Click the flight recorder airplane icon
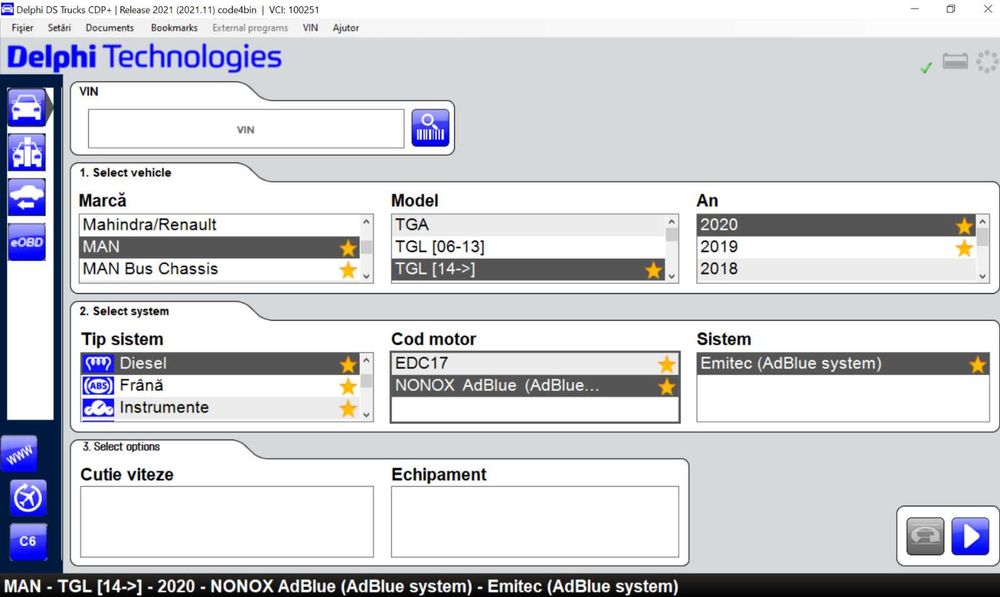1000x597 pixels. [x=28, y=498]
